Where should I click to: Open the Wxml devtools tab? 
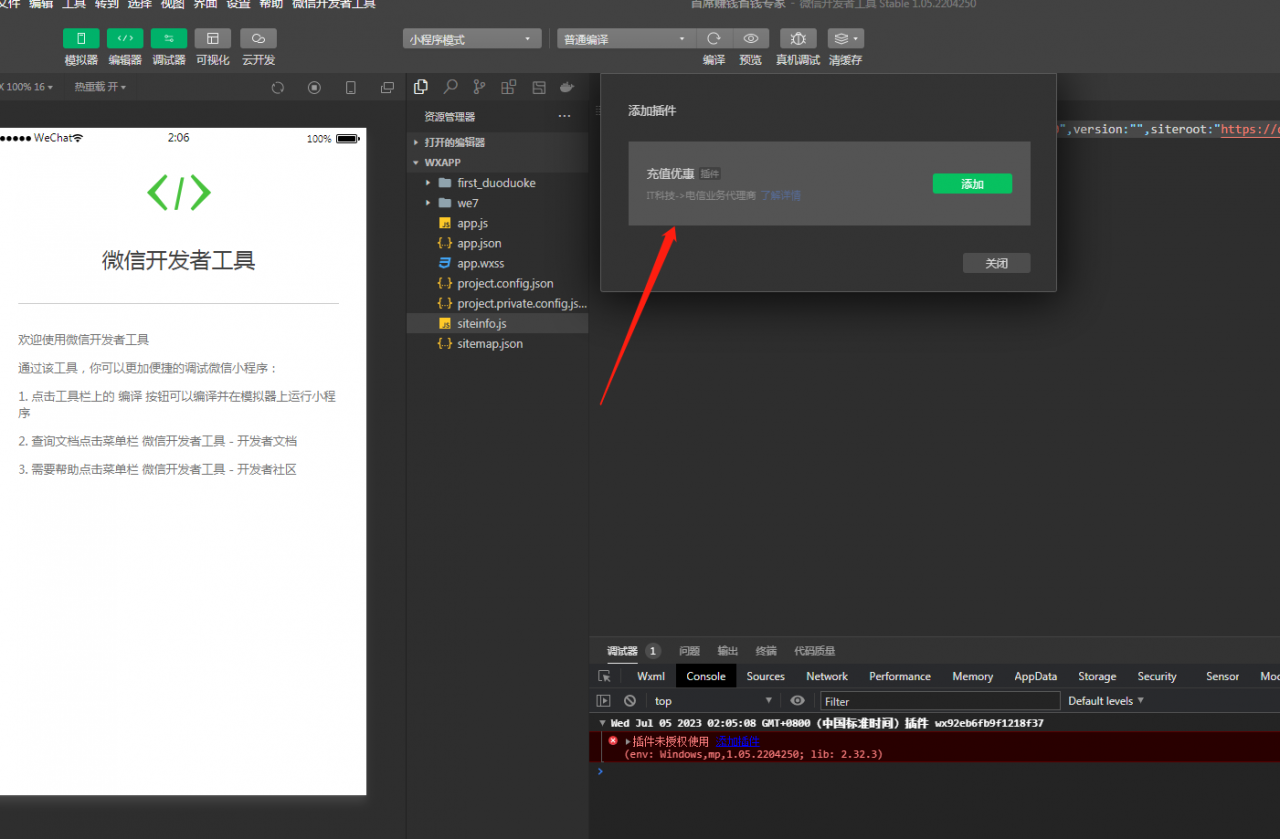(x=651, y=676)
